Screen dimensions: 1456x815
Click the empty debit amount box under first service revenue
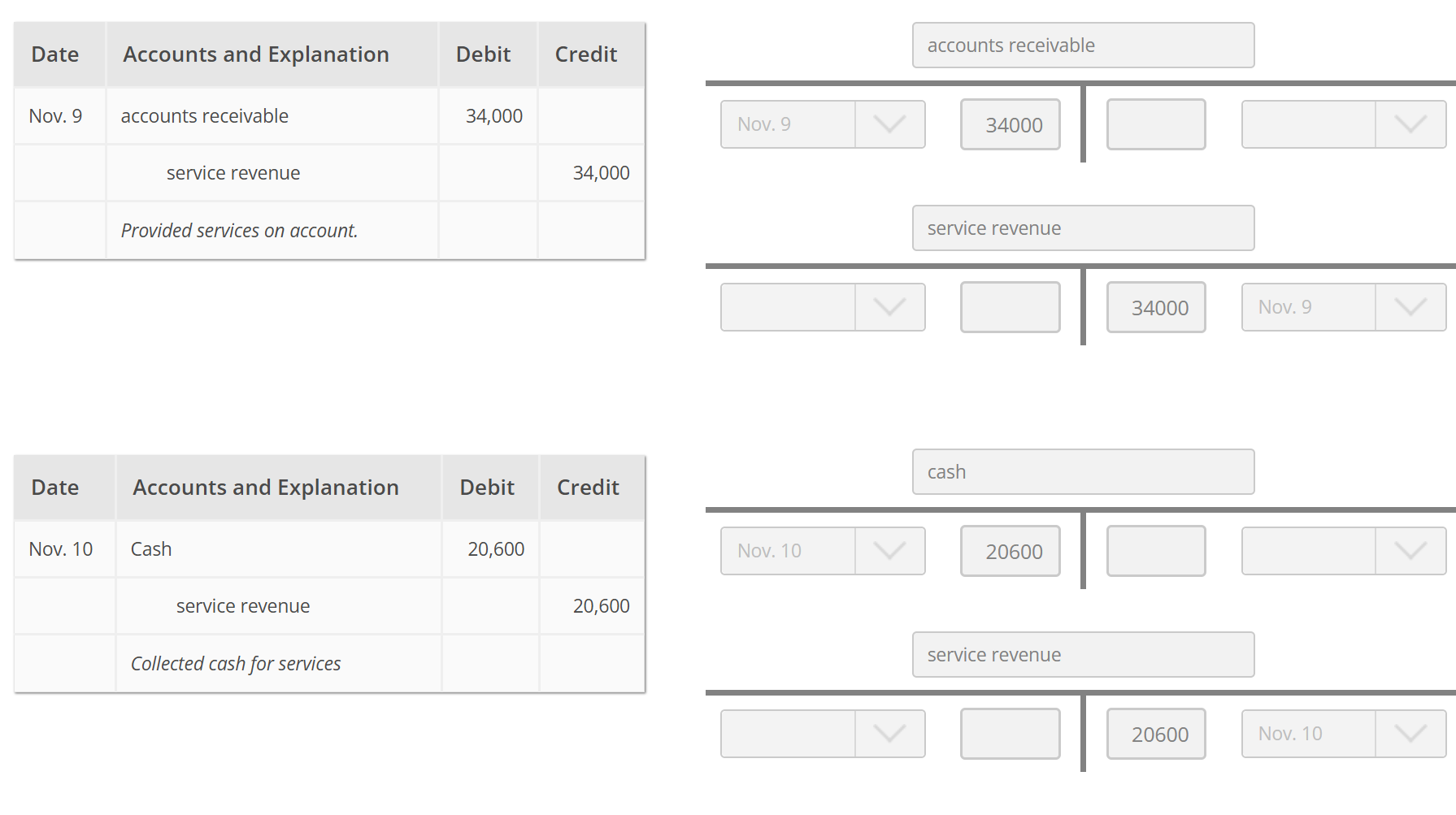pyautogui.click(x=1011, y=307)
